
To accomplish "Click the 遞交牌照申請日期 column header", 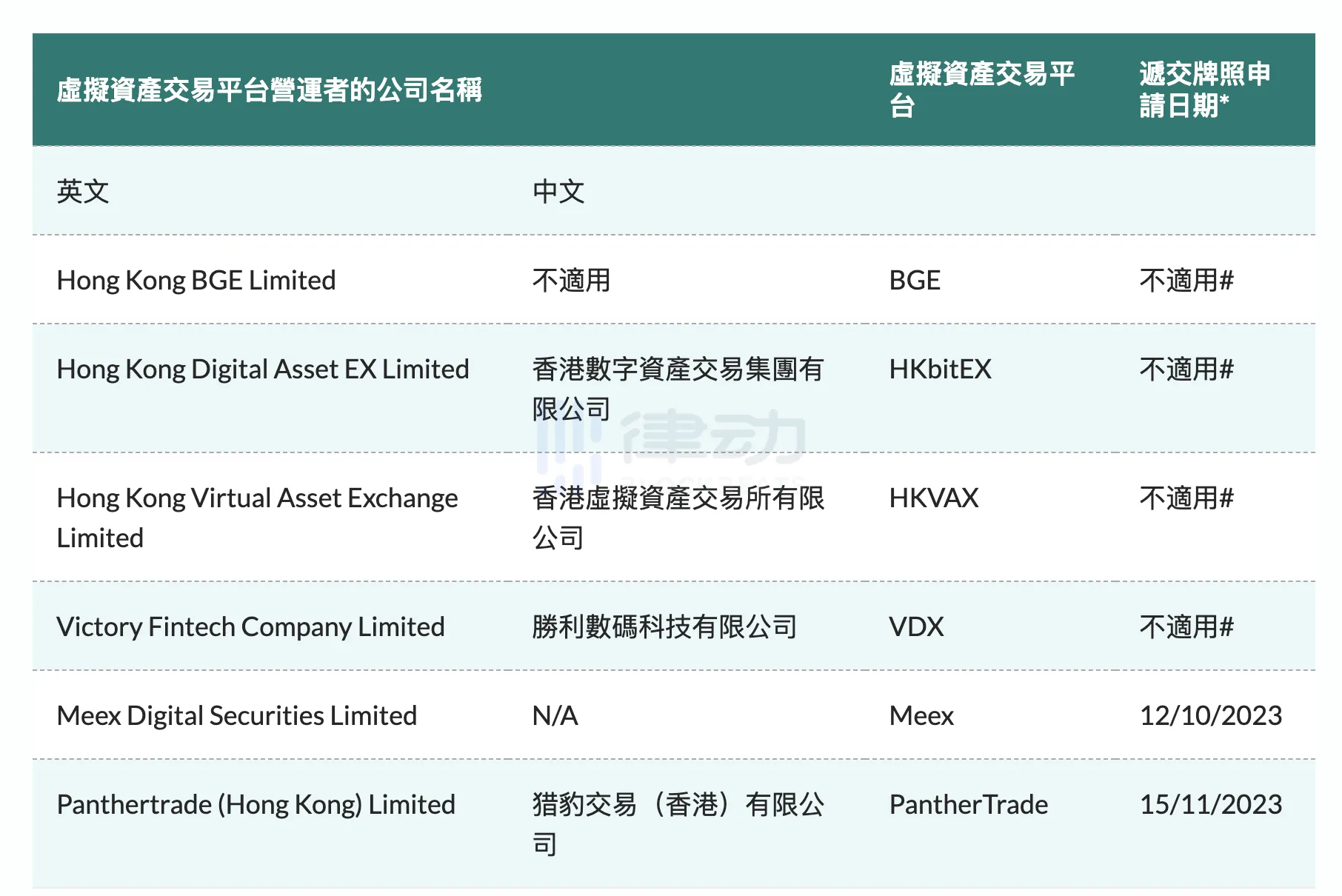I will tap(1204, 90).
